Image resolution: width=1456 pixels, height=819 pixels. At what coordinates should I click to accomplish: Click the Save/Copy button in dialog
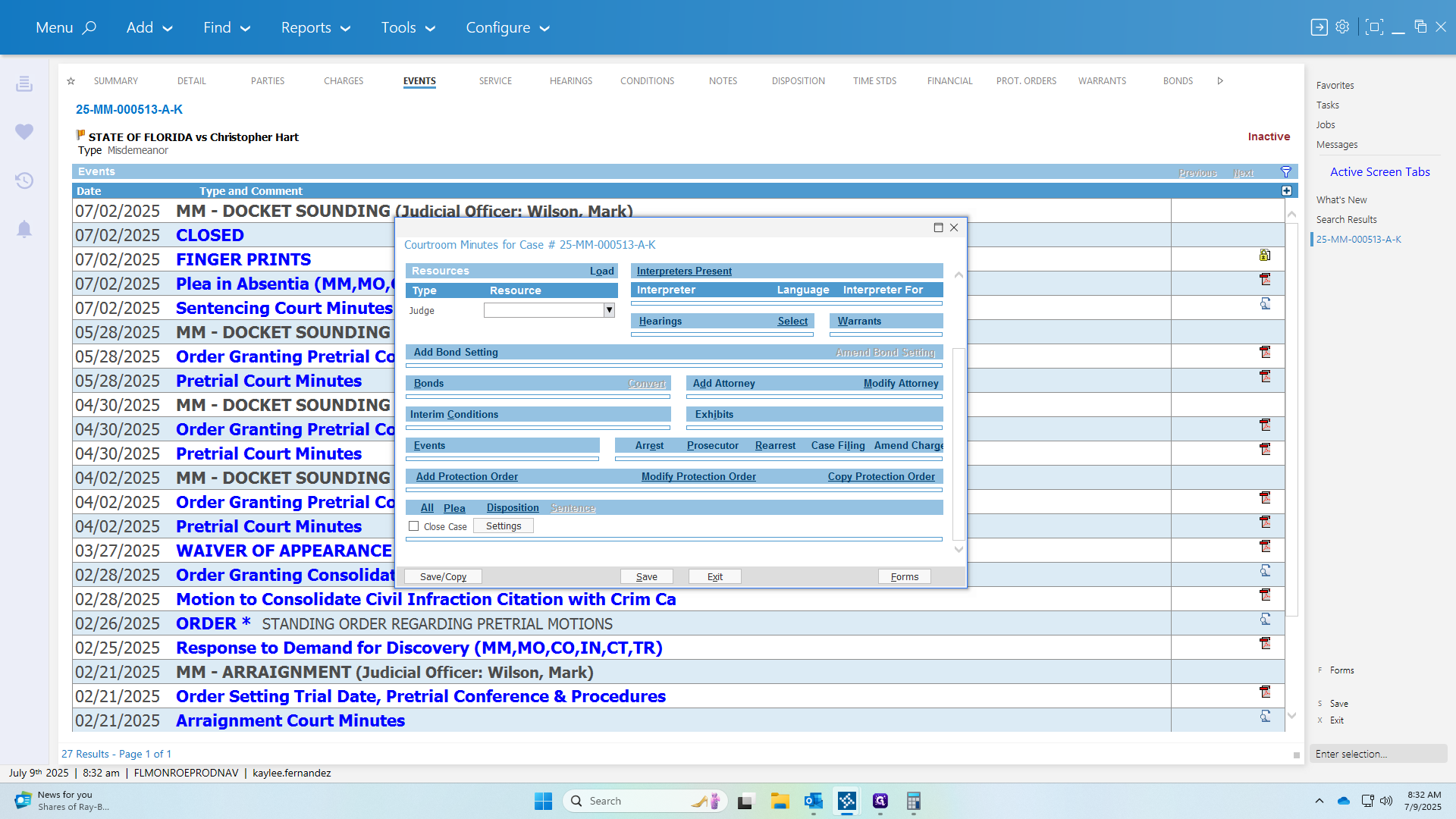click(x=443, y=577)
